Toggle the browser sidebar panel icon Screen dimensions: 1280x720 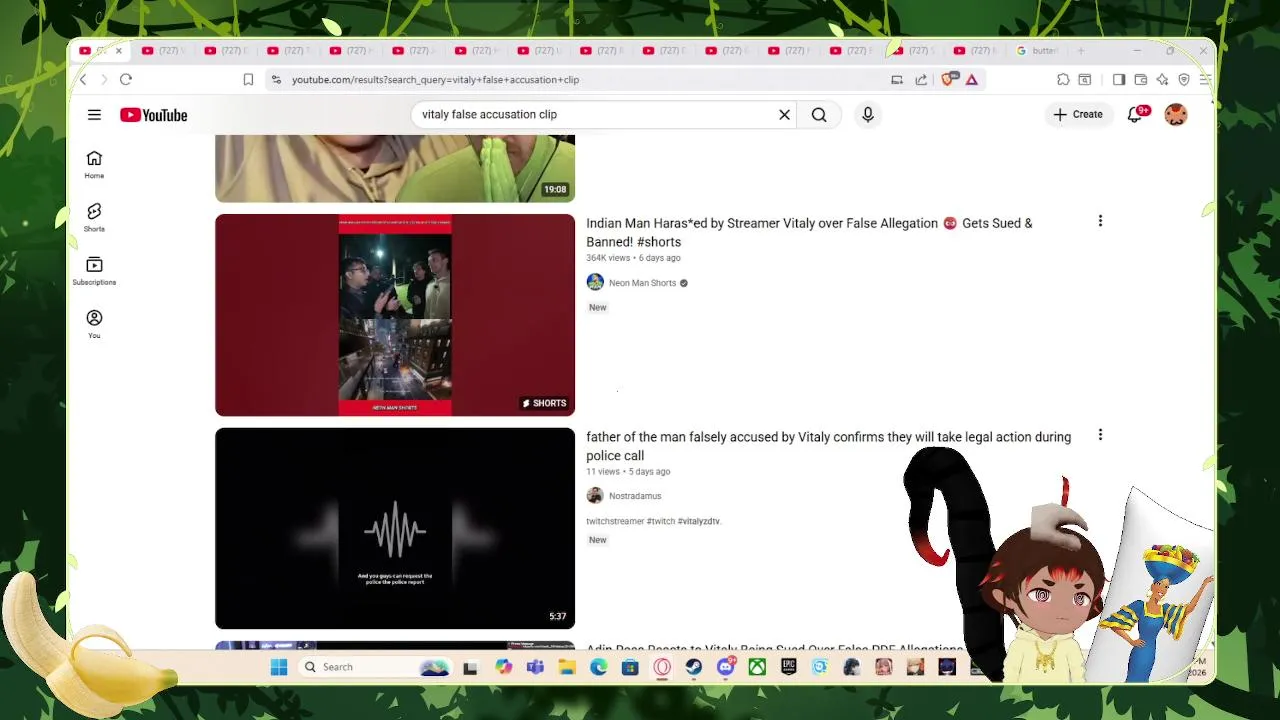(1119, 80)
